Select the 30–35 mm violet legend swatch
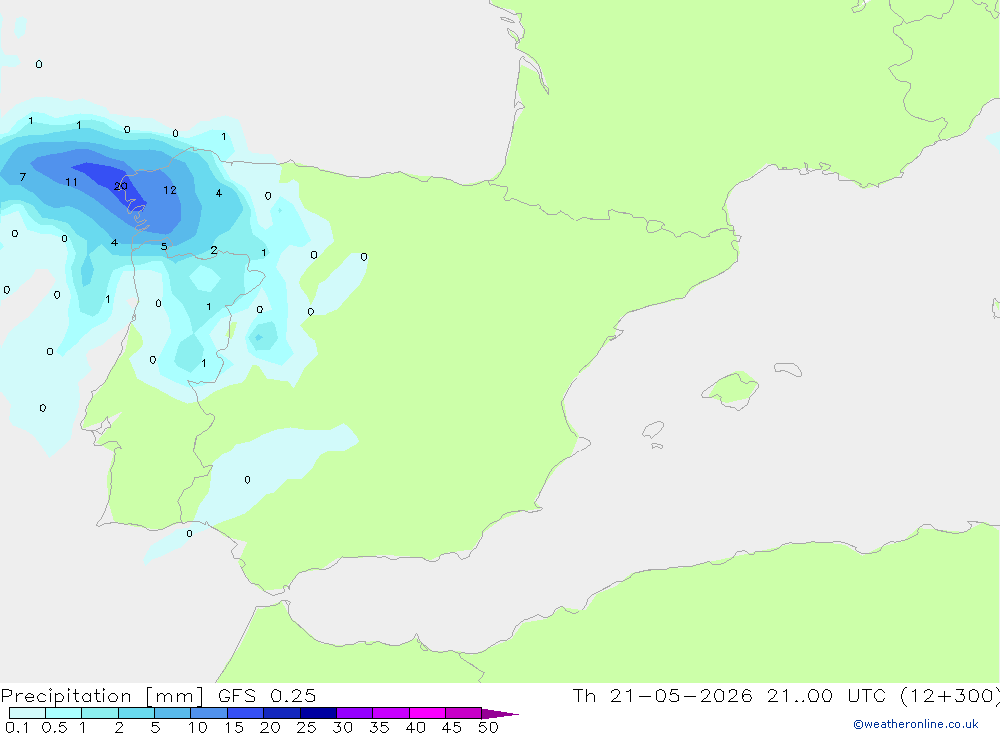The width and height of the screenshot is (1000, 733). pos(355,713)
